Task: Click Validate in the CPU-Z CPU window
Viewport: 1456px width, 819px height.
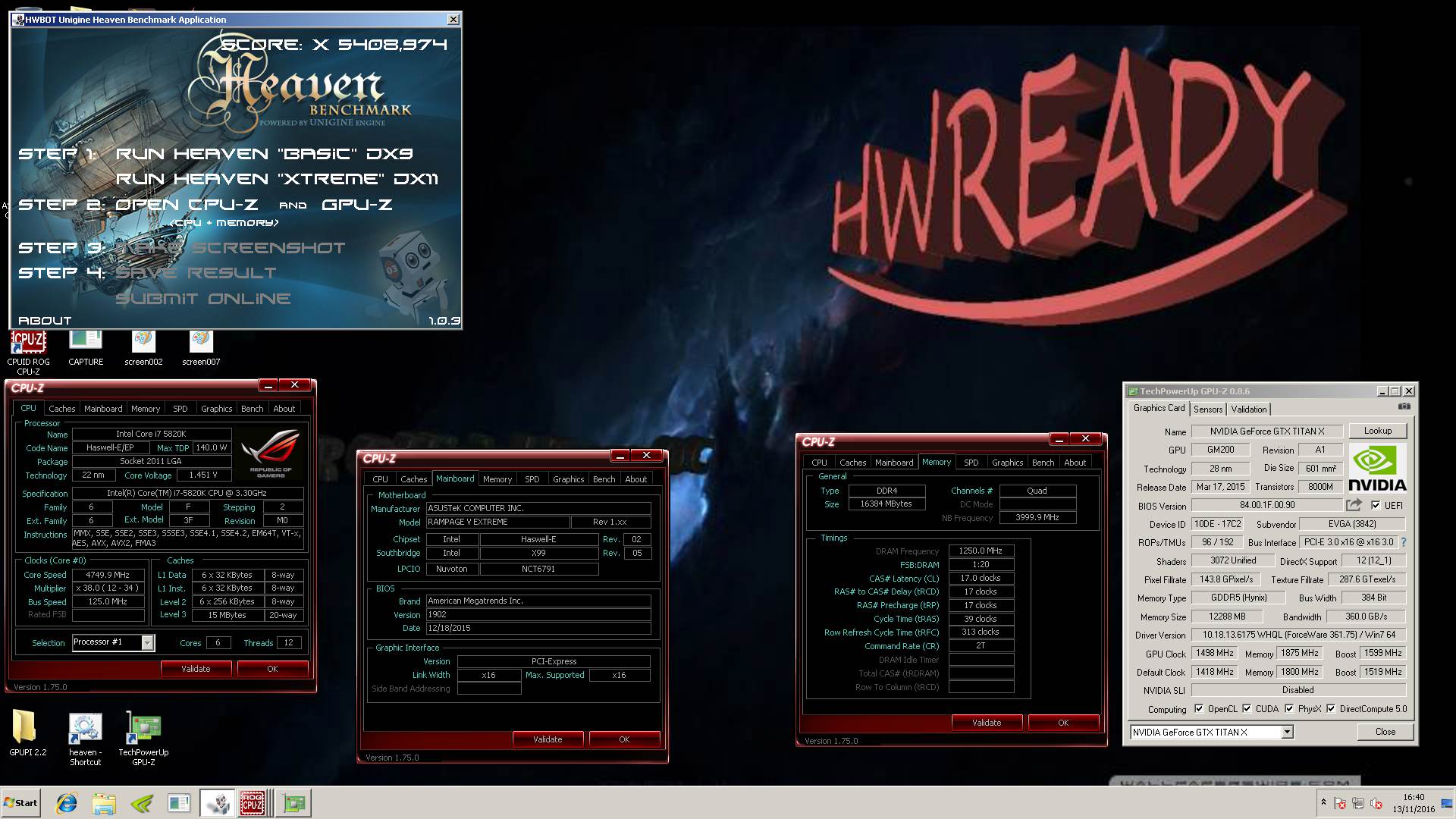Action: 196,669
